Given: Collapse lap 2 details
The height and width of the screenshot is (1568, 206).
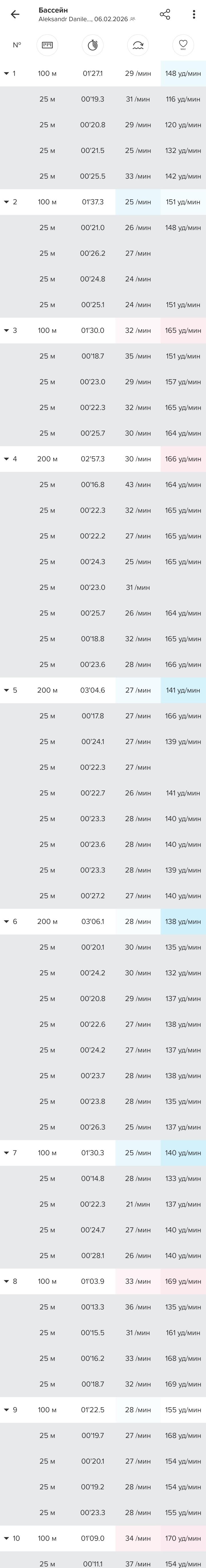Looking at the screenshot, I should coord(7,202).
